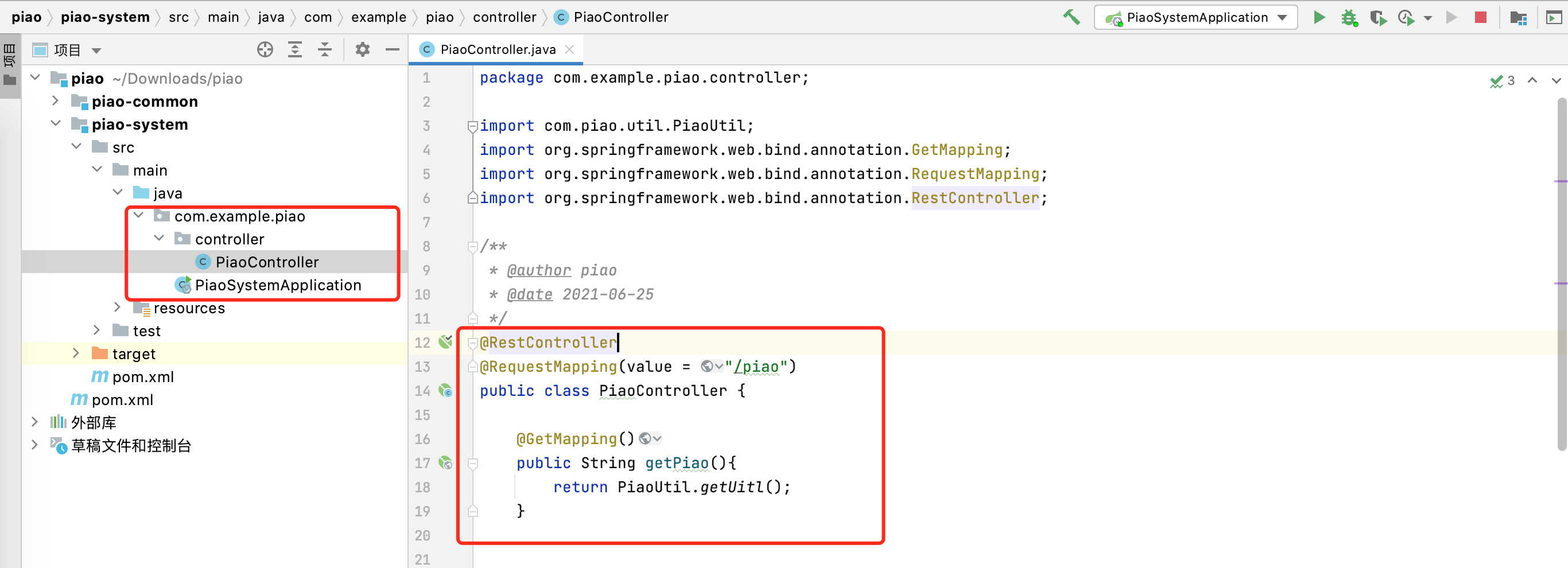Expand the piao-common module
Image resolution: width=1568 pixels, height=568 pixels.
tap(56, 100)
